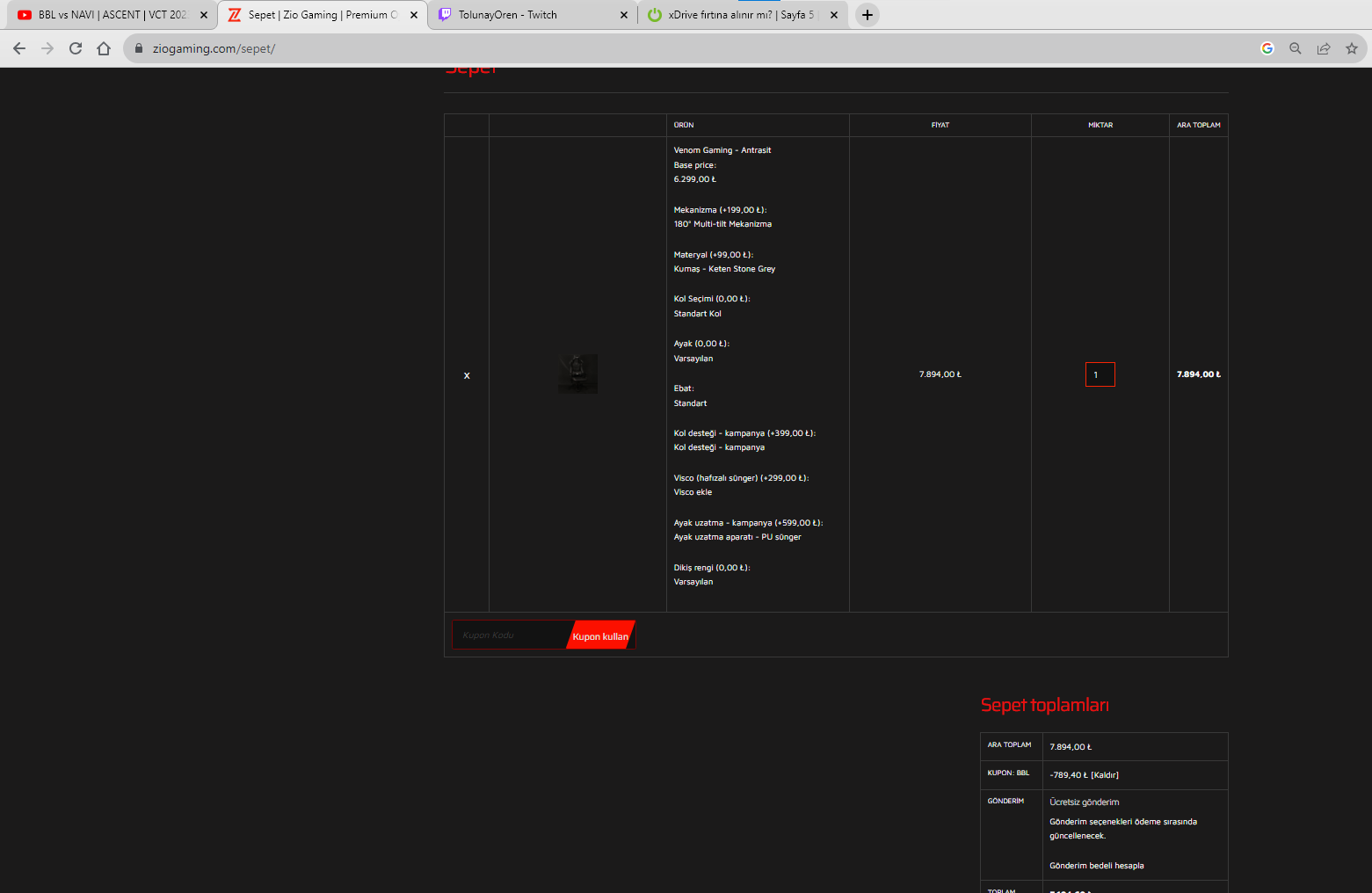Go back to the previous page
The width and height of the screenshot is (1372, 893).
19,48
